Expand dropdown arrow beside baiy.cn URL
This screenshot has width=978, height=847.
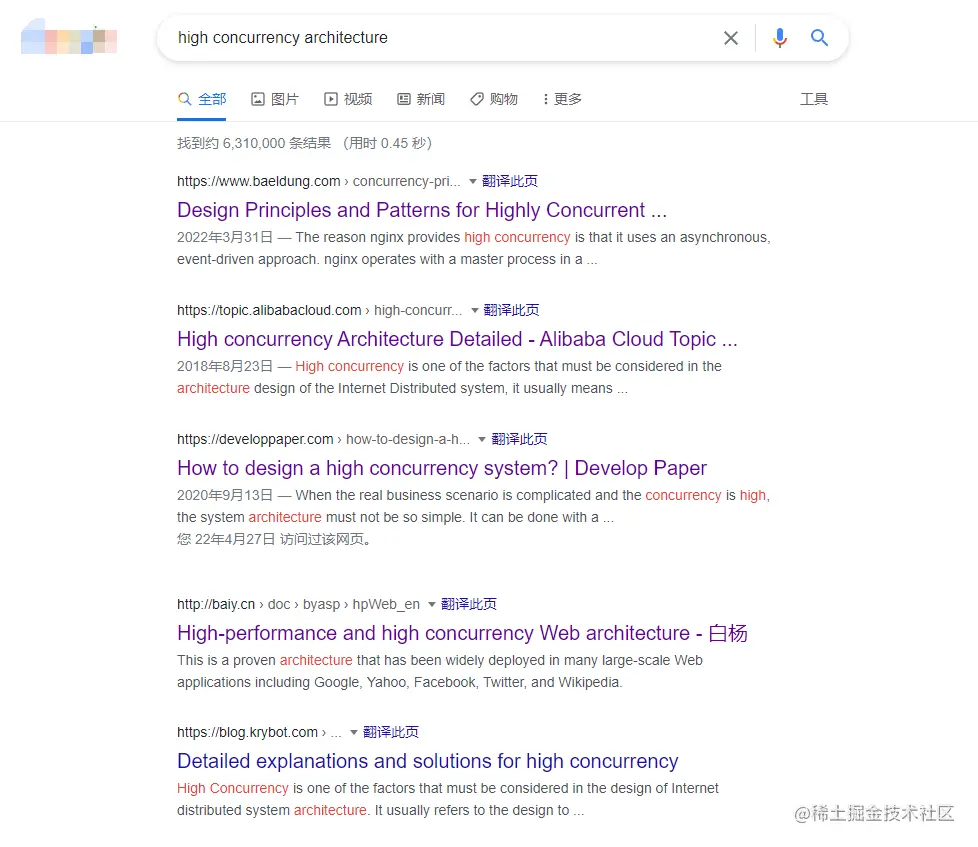pos(432,604)
